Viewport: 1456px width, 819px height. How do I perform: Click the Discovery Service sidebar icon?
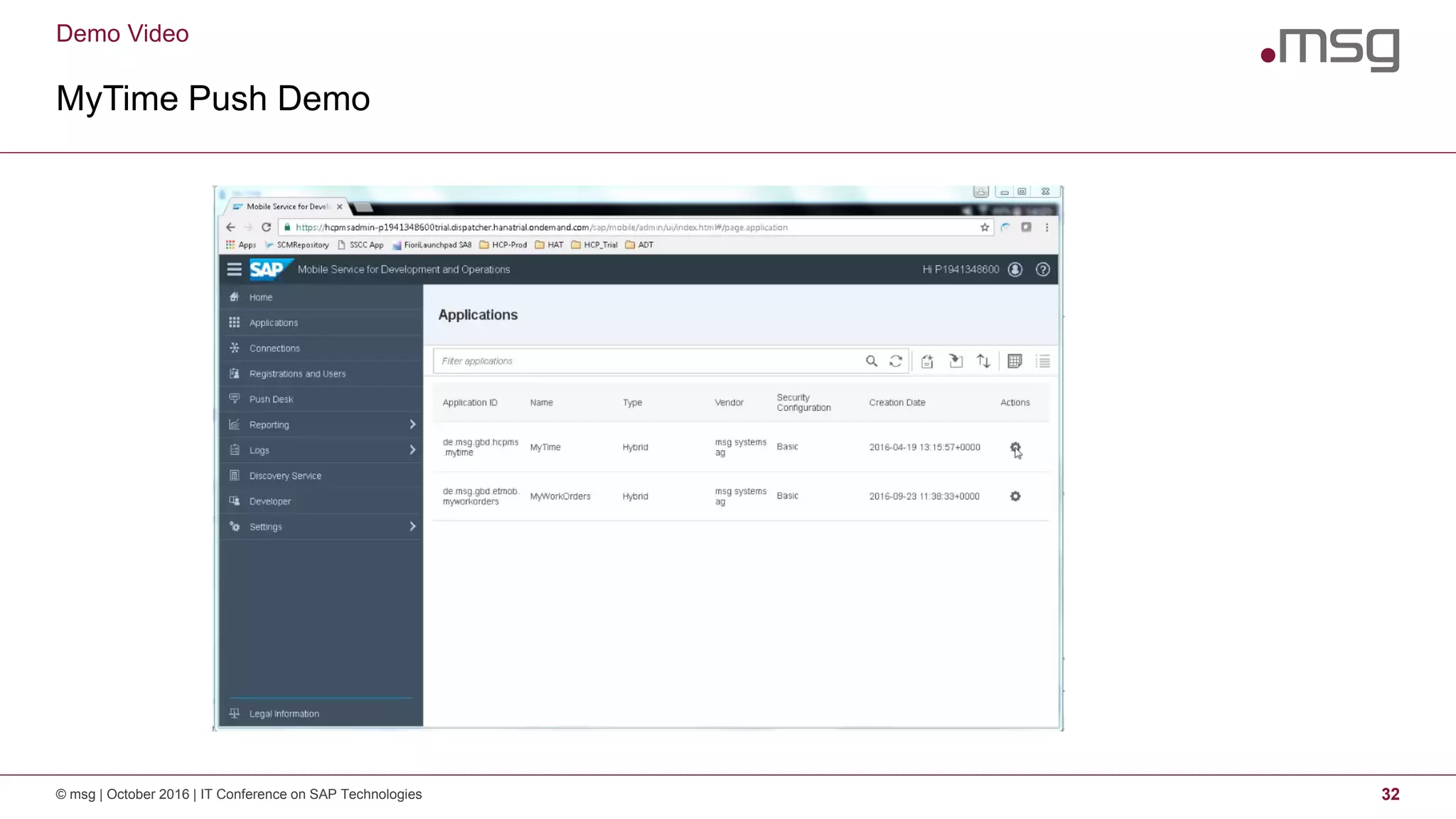point(235,476)
